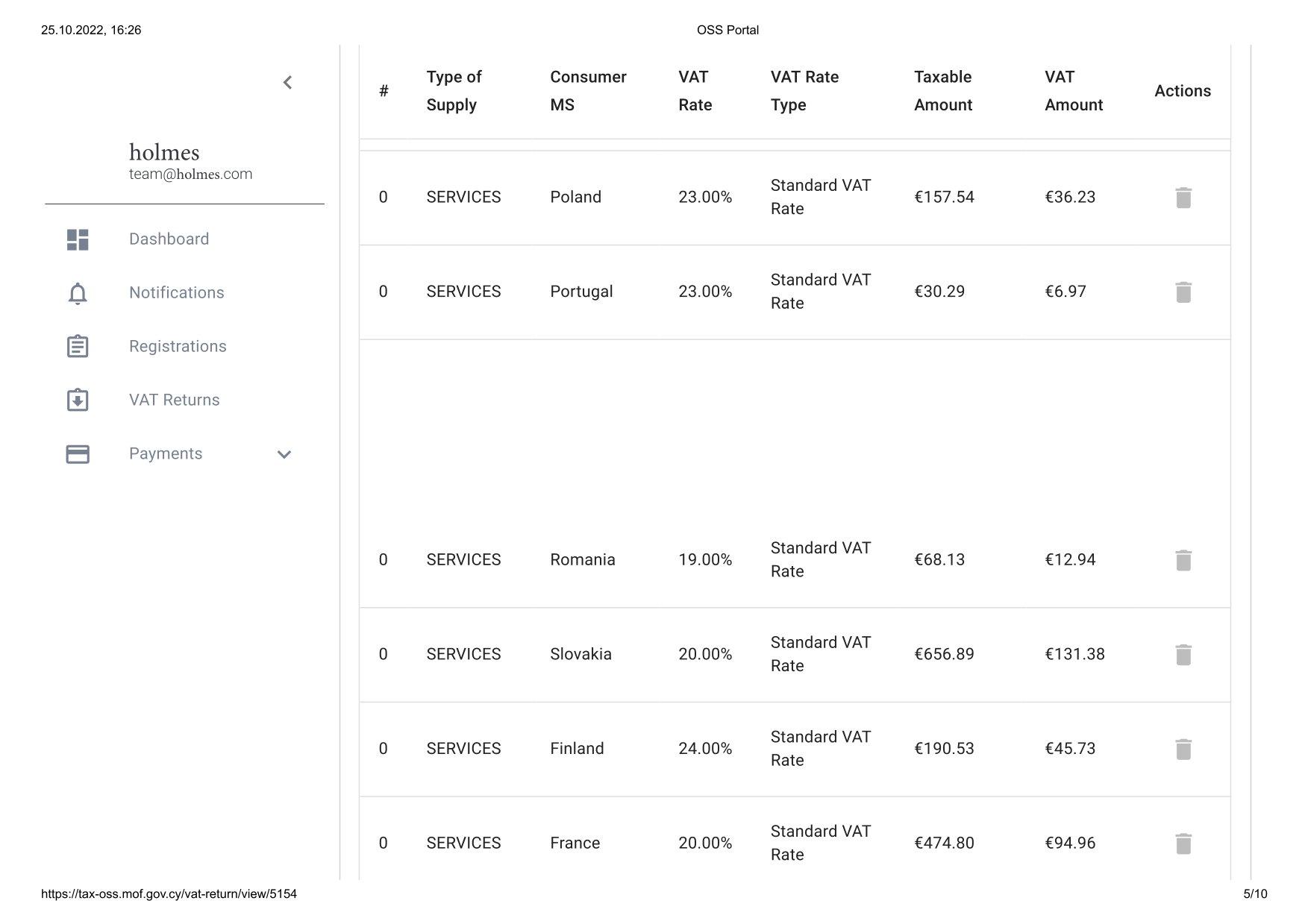
Task: Click the €656.89 taxable amount
Action: tap(944, 654)
